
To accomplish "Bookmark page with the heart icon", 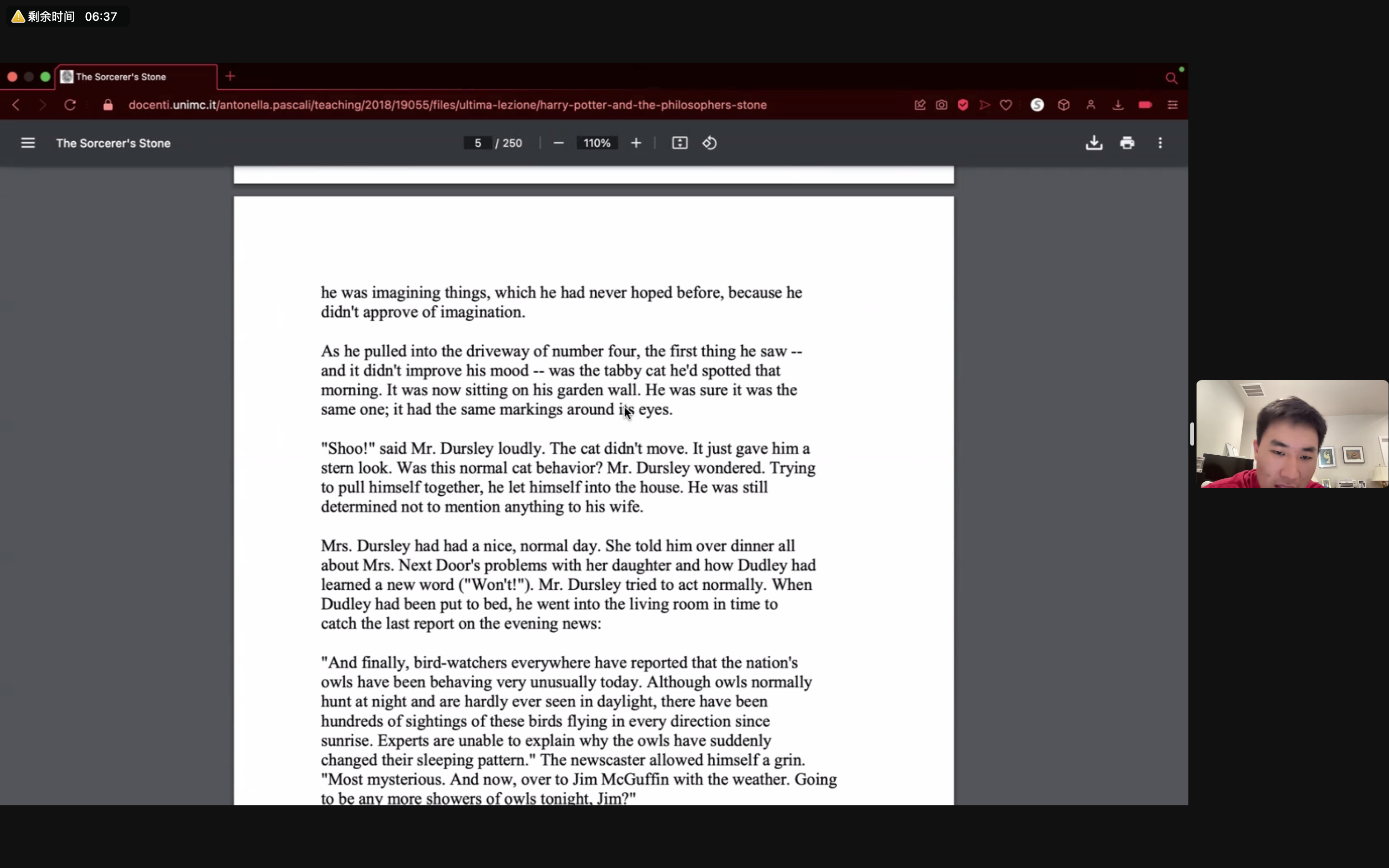I will coord(1006,105).
